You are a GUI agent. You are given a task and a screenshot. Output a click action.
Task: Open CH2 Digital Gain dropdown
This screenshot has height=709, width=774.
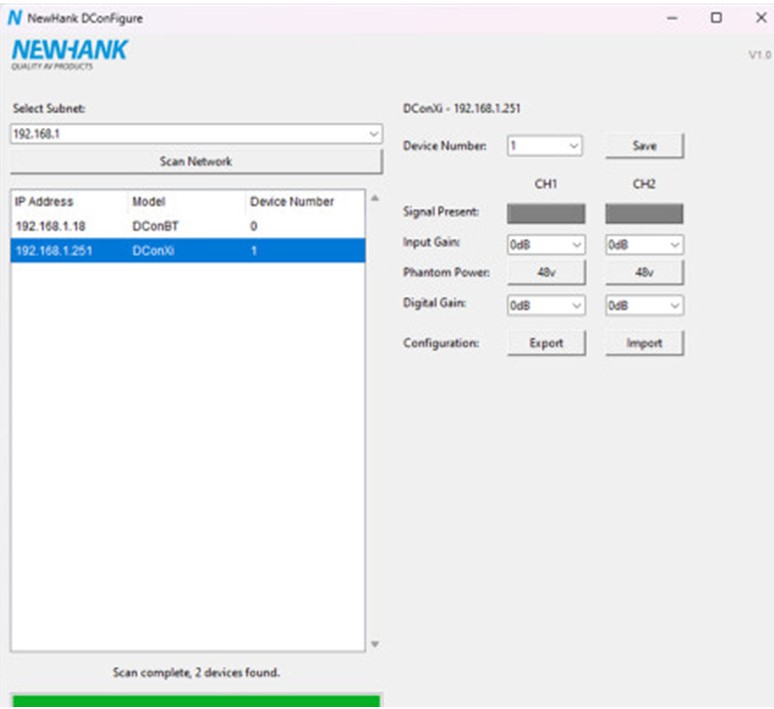644,306
